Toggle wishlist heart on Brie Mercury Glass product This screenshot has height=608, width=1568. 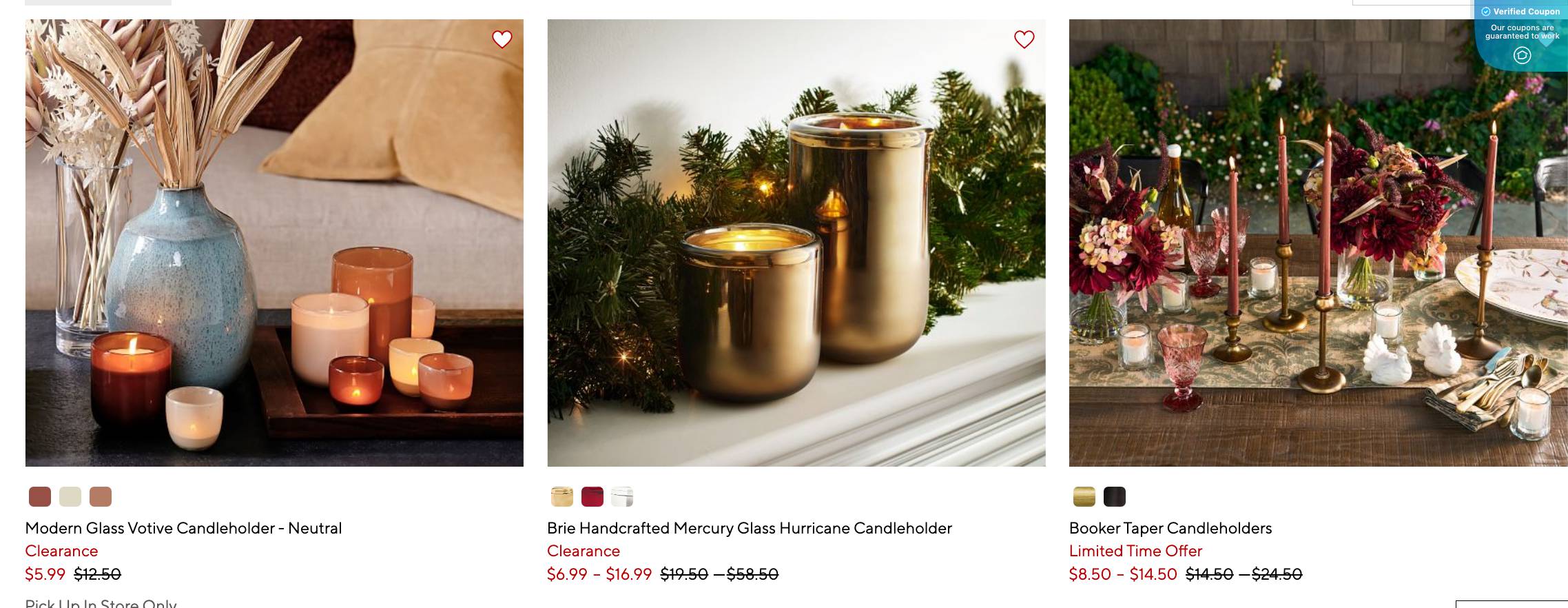tap(1024, 39)
